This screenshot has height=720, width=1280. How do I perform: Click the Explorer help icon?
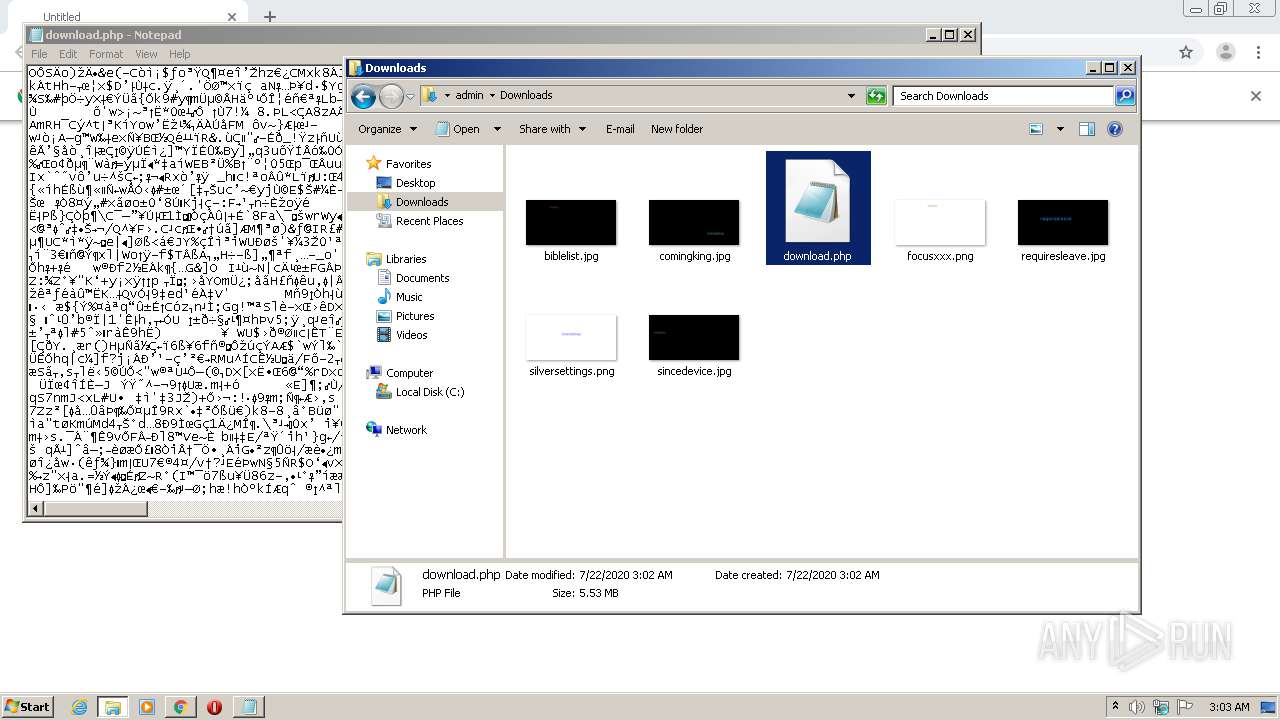(x=1115, y=129)
